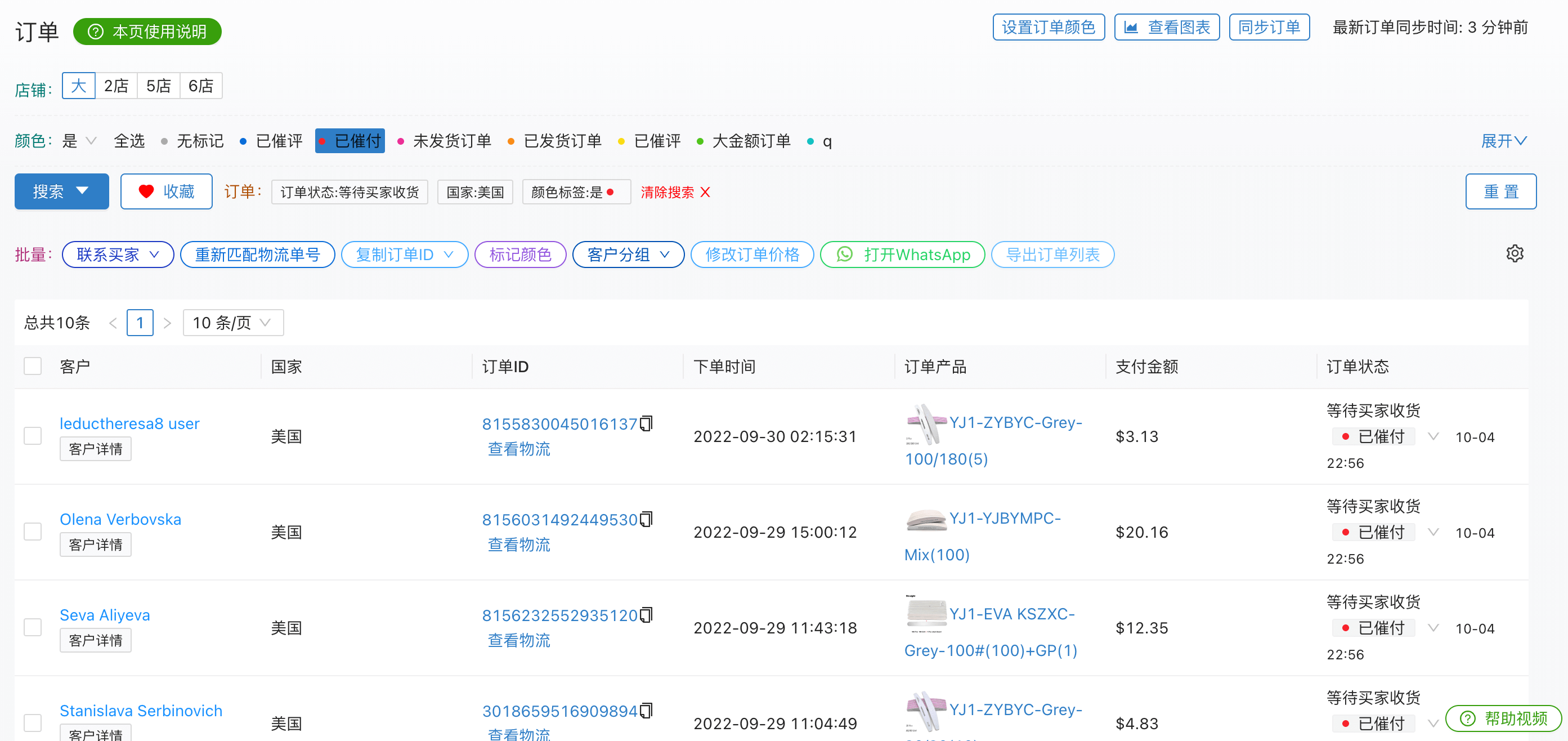Expand the 联系买家 batch dropdown
The height and width of the screenshot is (741, 1568).
point(118,255)
